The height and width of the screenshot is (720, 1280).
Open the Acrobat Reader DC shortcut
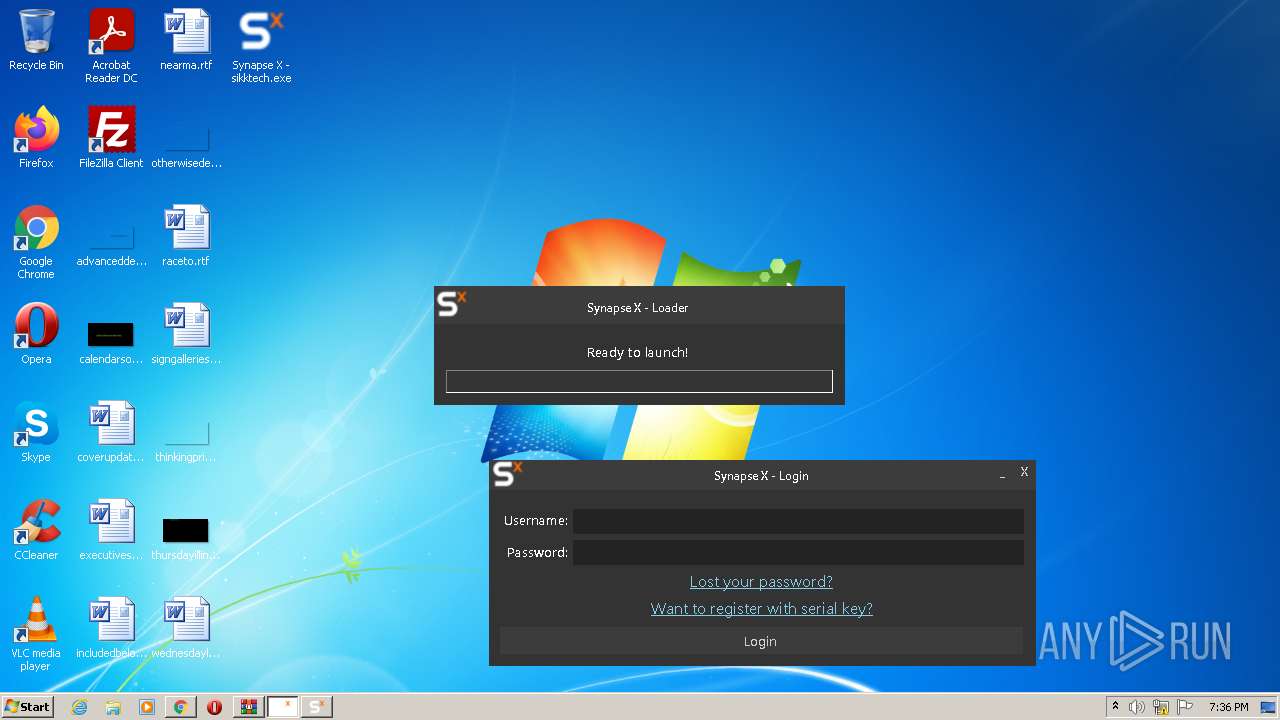(111, 46)
